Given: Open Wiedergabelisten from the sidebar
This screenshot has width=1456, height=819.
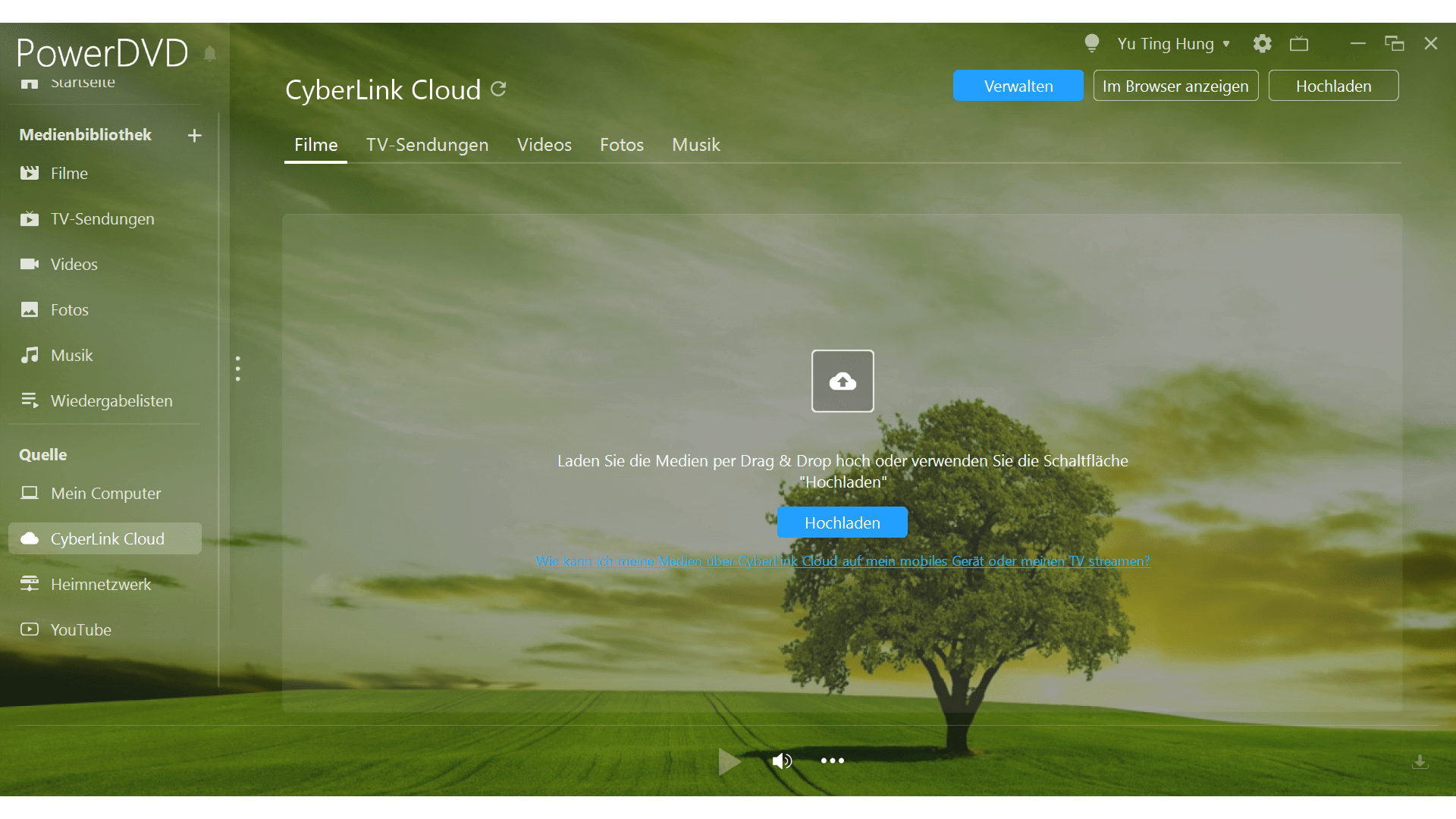Looking at the screenshot, I should point(111,400).
